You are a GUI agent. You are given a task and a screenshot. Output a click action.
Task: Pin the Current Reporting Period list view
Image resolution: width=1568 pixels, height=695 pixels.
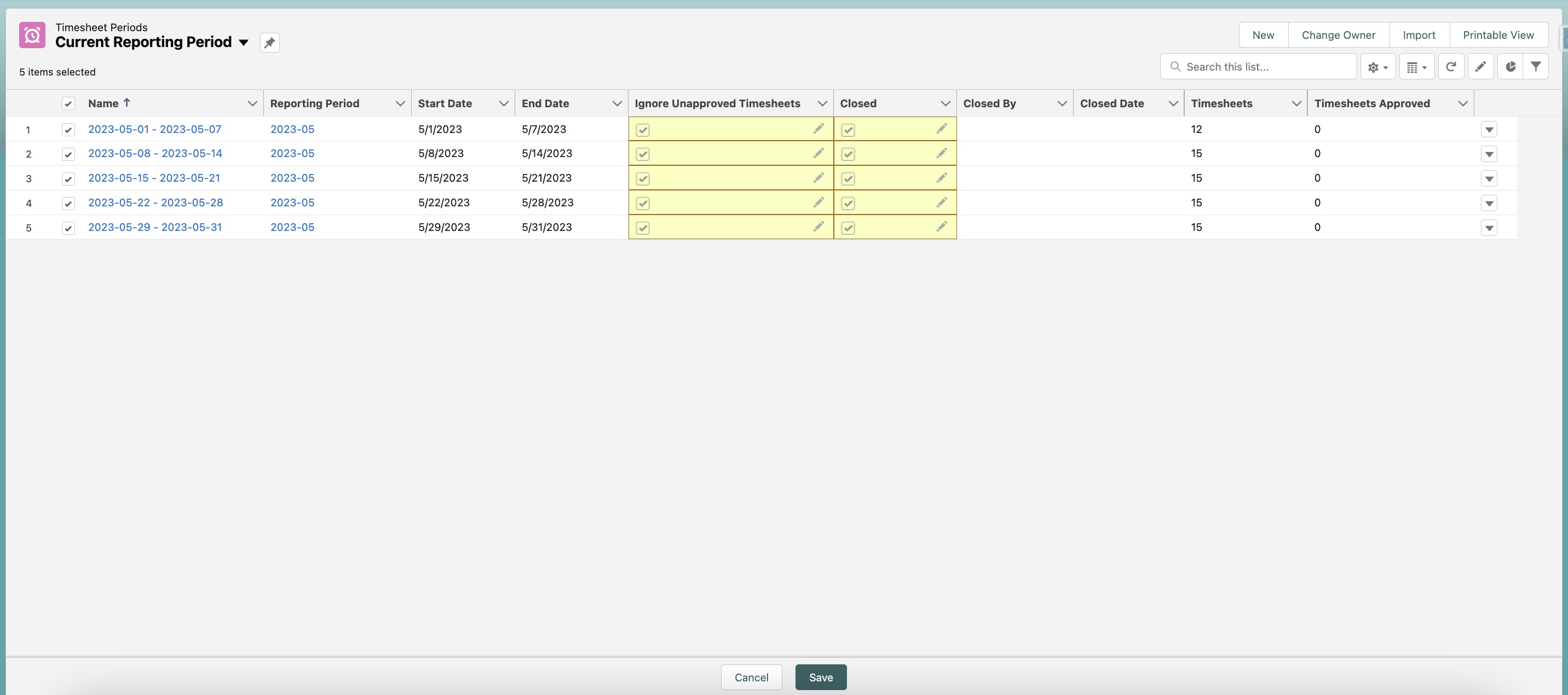[270, 42]
